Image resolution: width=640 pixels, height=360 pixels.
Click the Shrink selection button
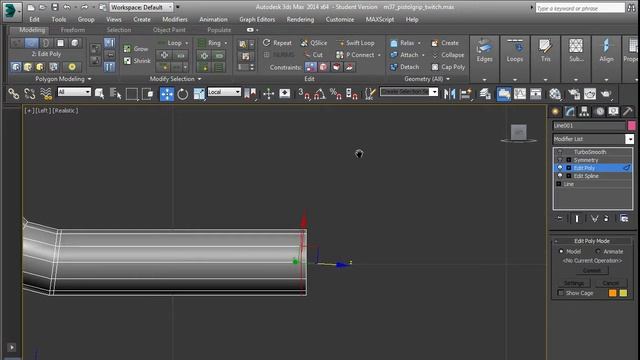tap(137, 61)
